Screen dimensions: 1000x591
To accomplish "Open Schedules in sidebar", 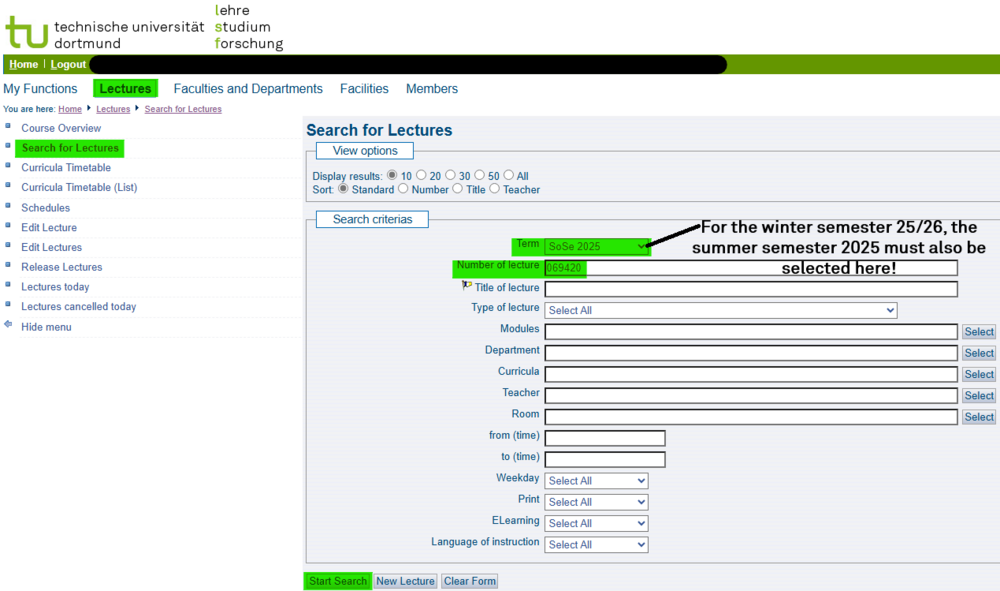I will tap(45, 208).
